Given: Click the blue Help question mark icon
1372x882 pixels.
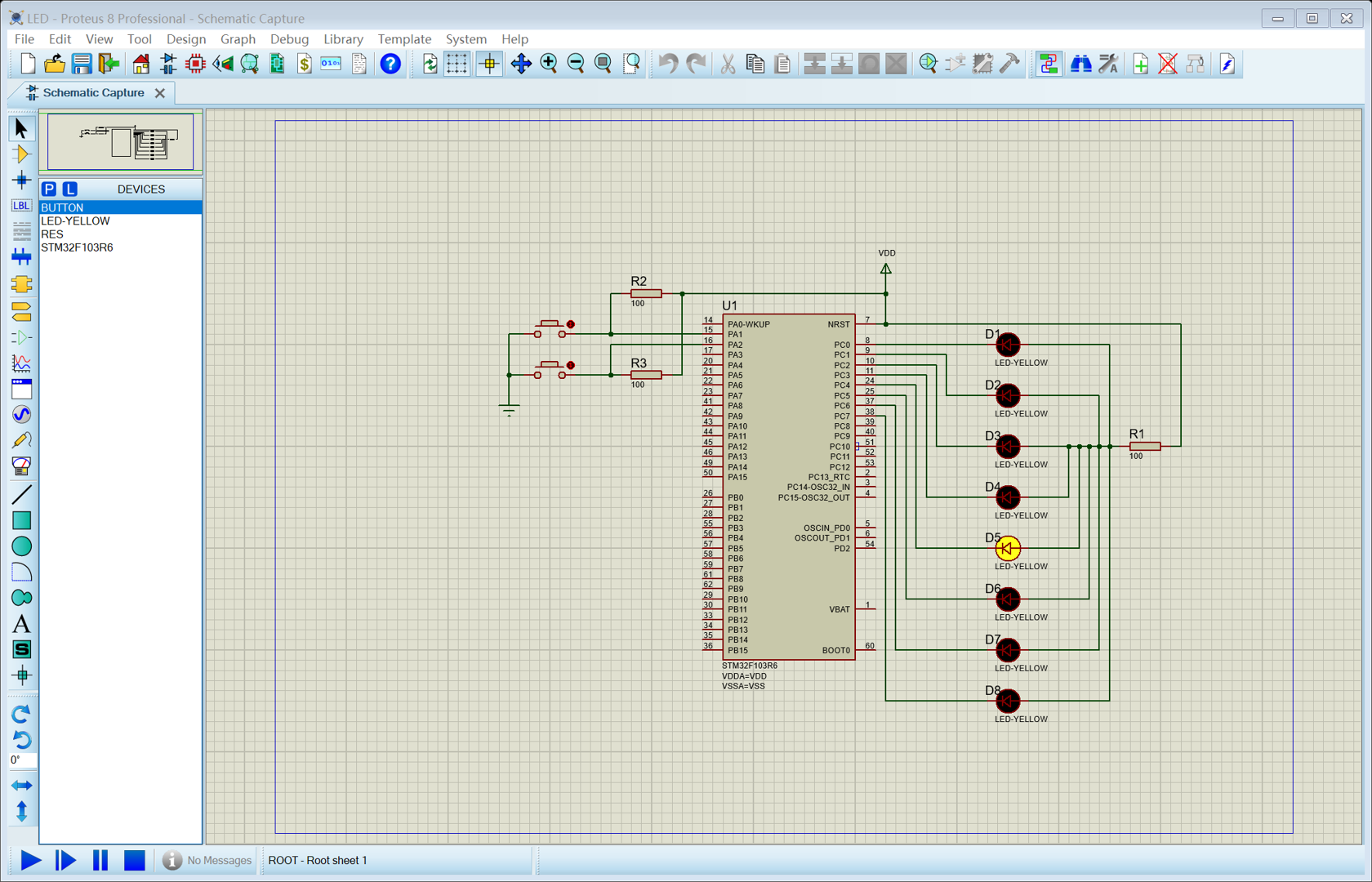Looking at the screenshot, I should click(390, 64).
